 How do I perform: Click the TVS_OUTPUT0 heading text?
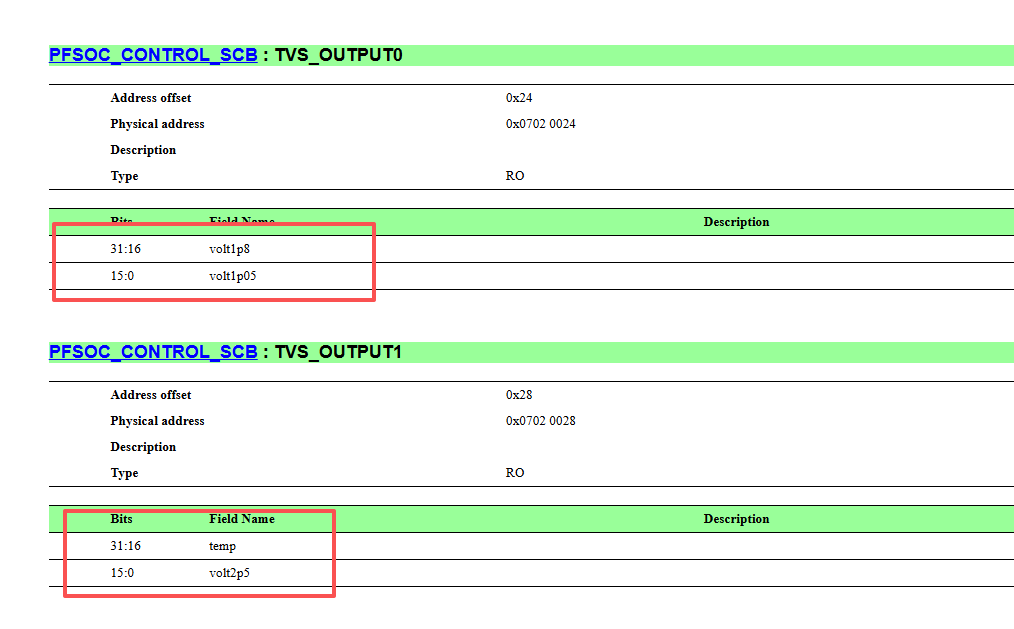(338, 55)
